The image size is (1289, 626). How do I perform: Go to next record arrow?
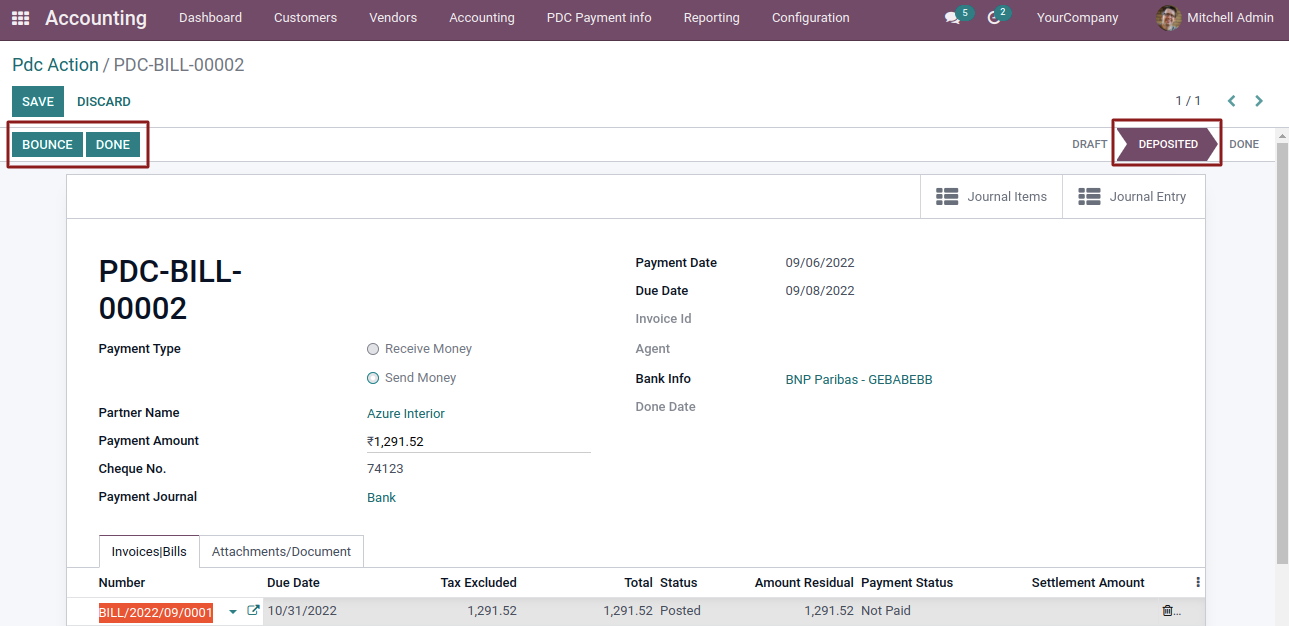1259,101
